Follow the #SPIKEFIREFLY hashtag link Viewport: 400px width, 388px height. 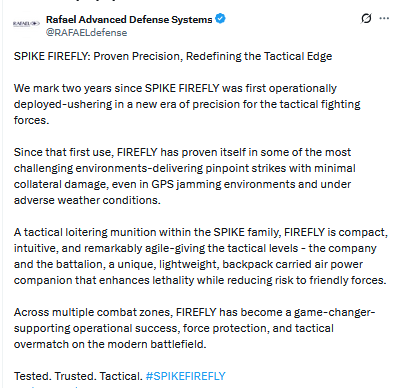click(x=186, y=376)
